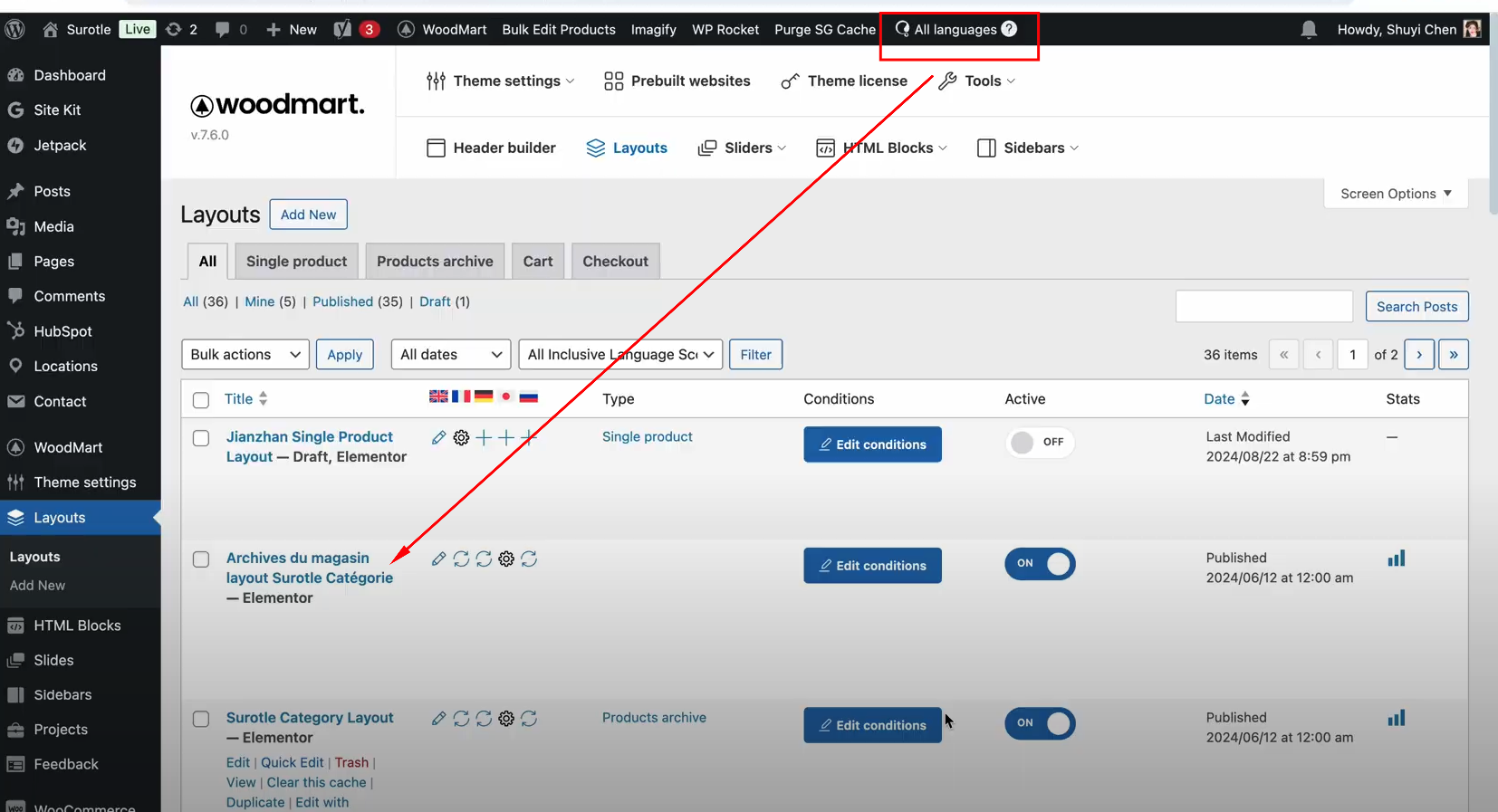Screen dimensions: 1498x812
Task: Open Header builder
Action: tap(491, 148)
